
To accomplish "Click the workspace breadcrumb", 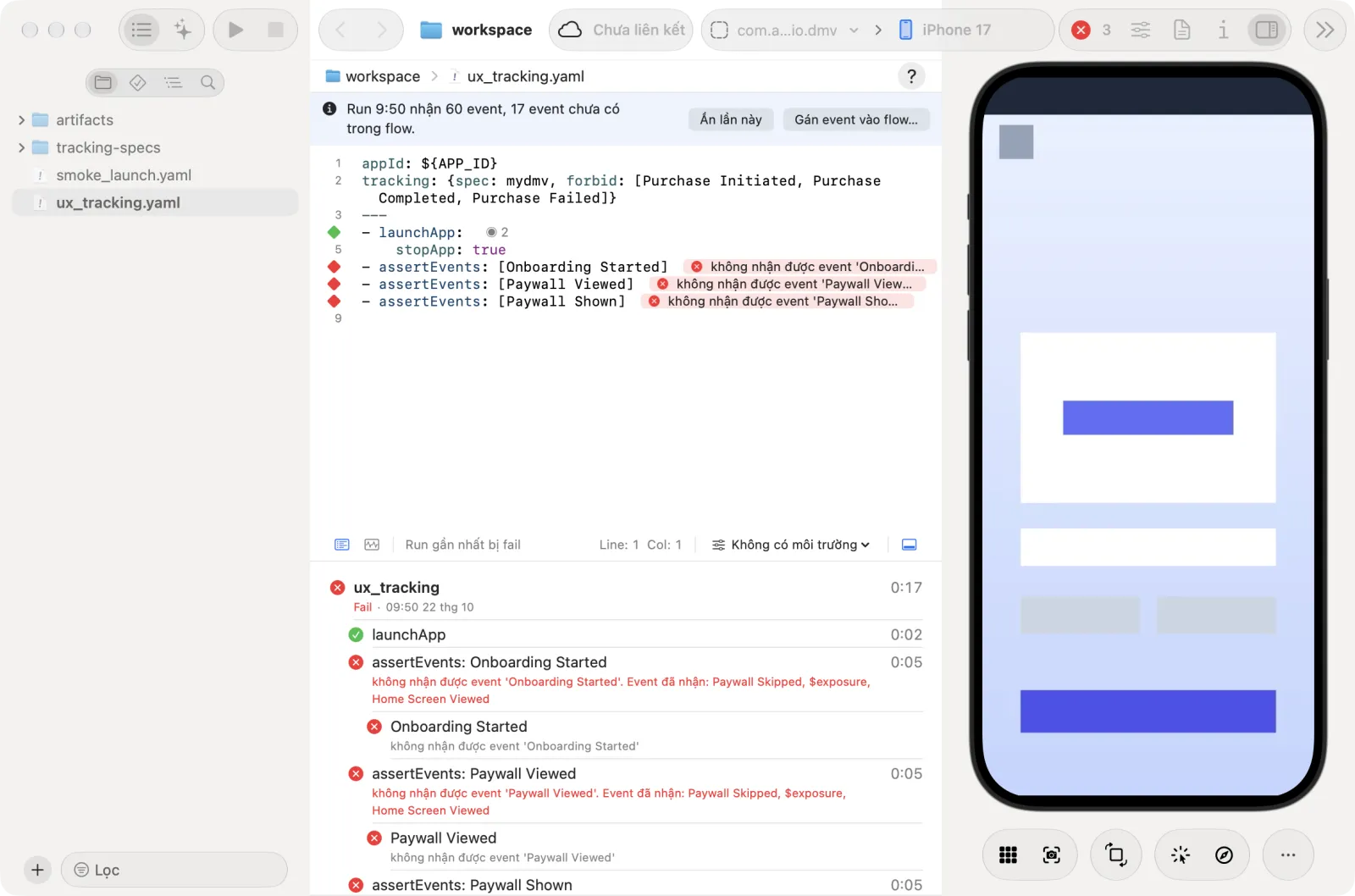I will (373, 76).
